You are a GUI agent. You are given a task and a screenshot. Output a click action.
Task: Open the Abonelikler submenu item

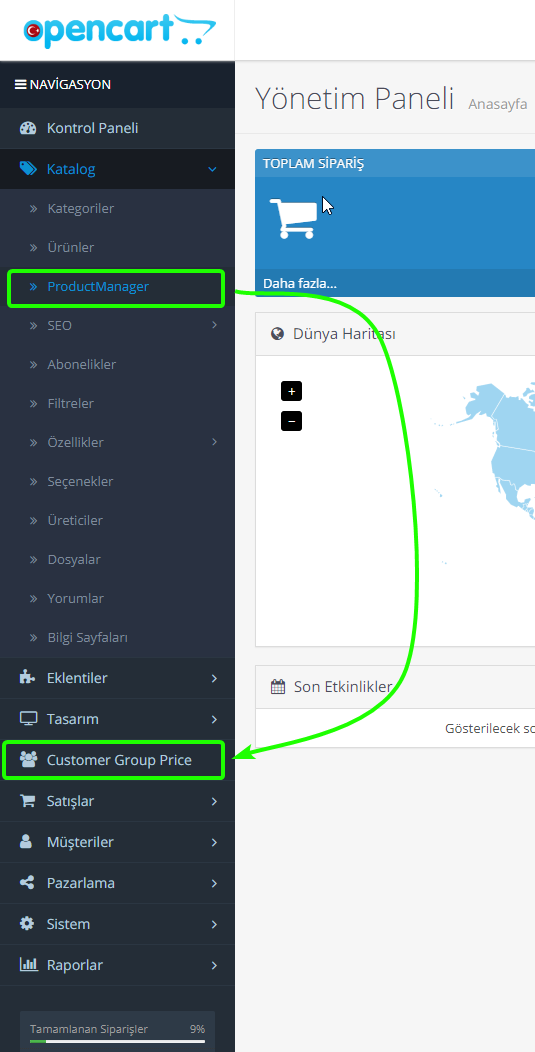pos(117,364)
